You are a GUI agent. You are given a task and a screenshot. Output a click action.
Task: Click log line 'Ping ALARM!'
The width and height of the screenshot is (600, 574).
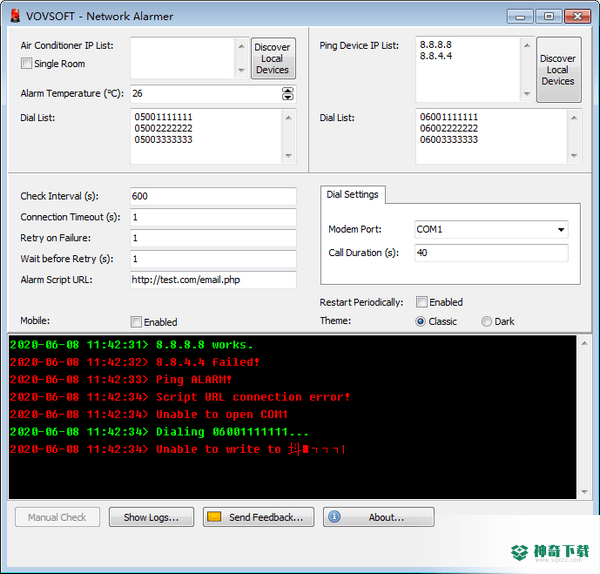121,380
